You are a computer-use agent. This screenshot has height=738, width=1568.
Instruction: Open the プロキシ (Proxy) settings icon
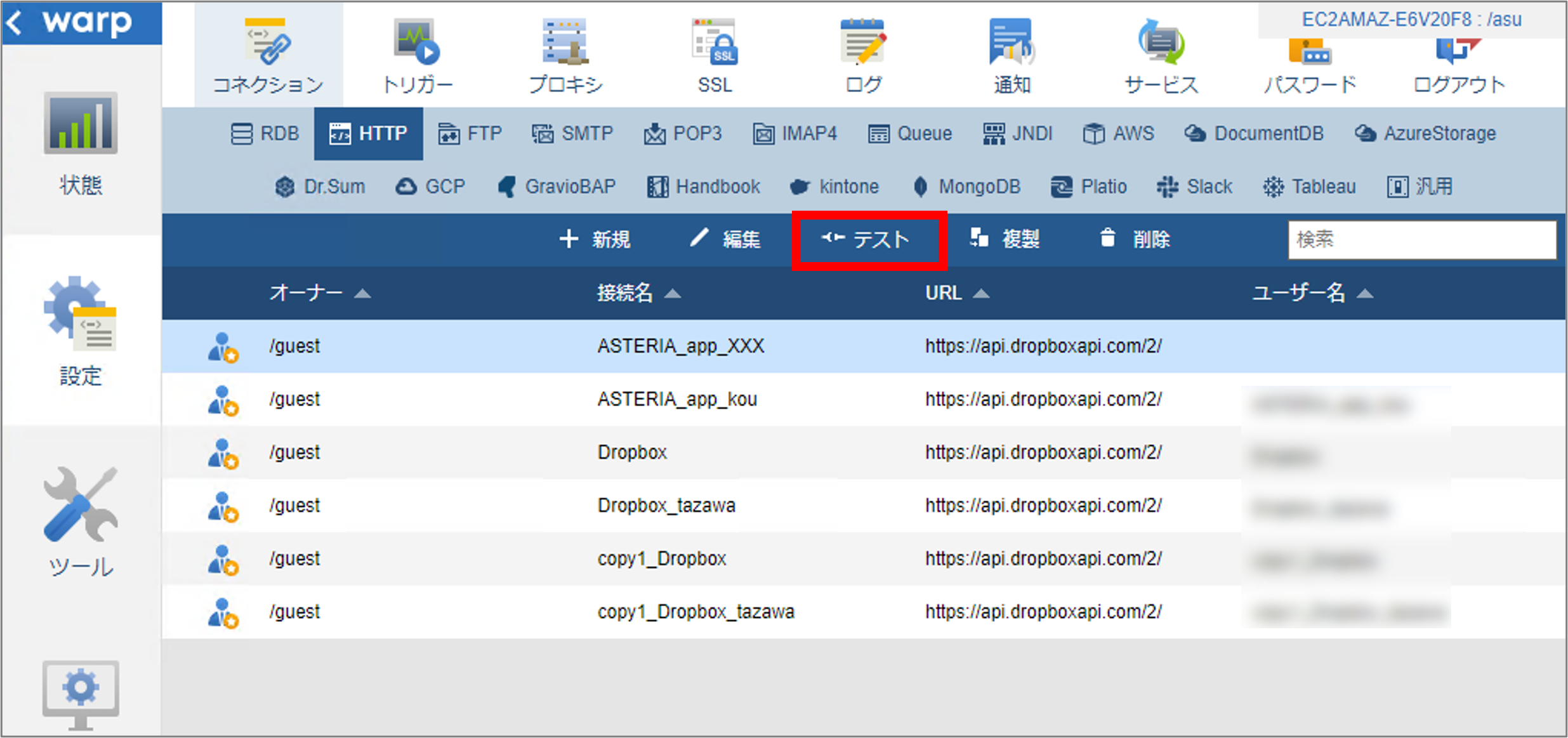565,56
